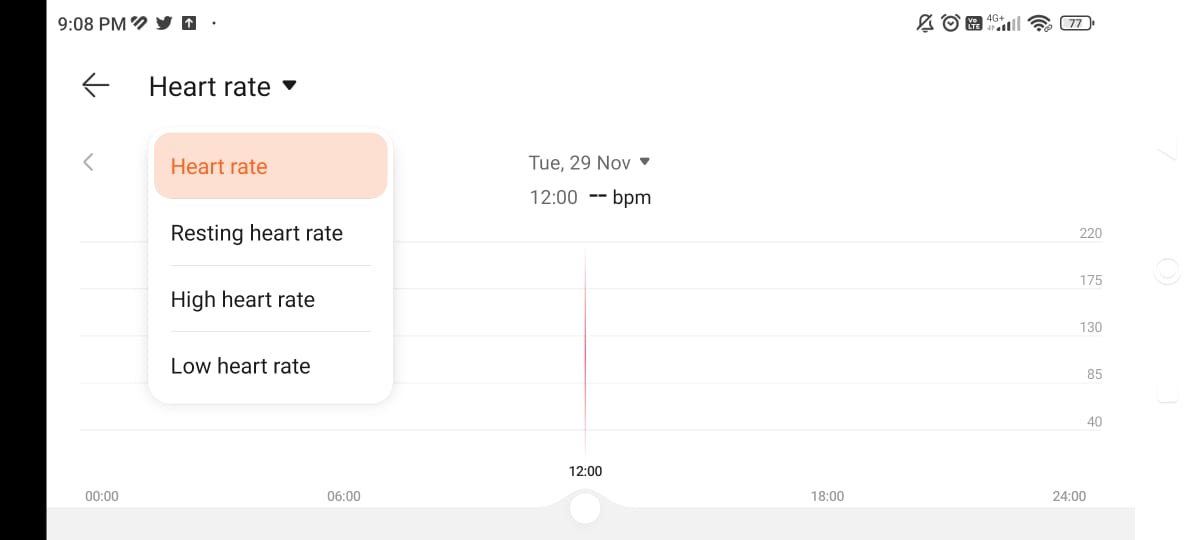Tap the upload arrow status icon
This screenshot has width=1200, height=540.
(189, 23)
